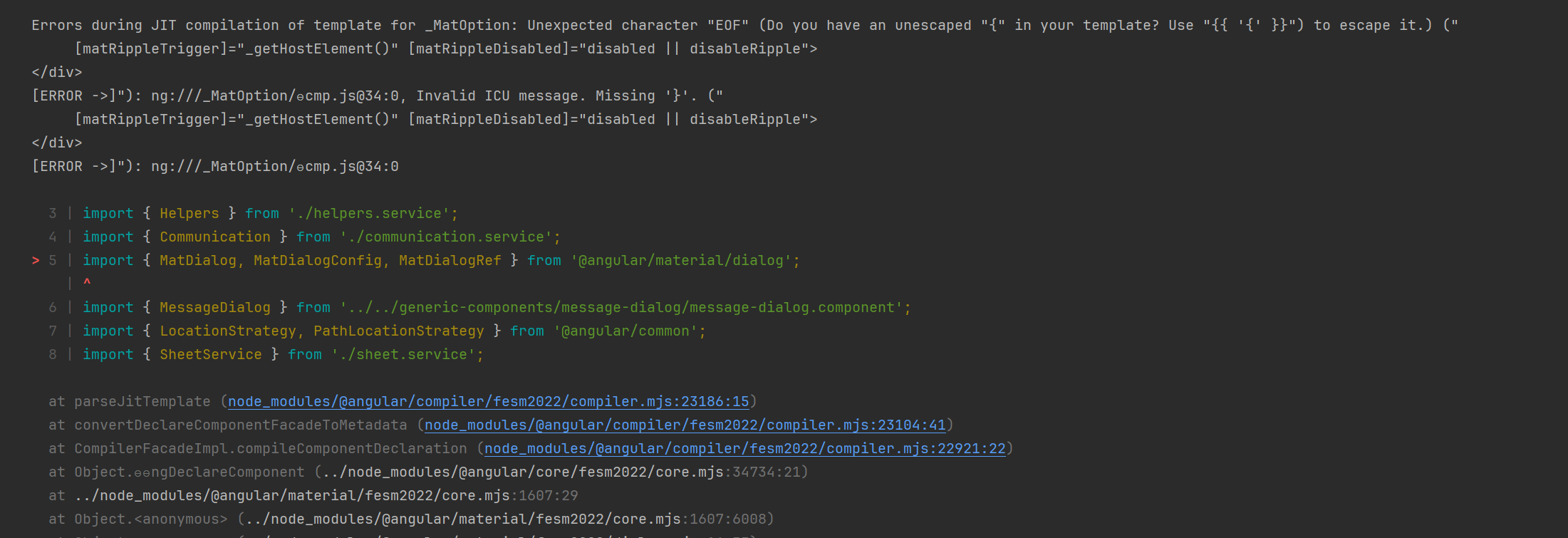Open the compiler.mjs:23104:41 link
1568x538 pixels.
[x=685, y=425]
